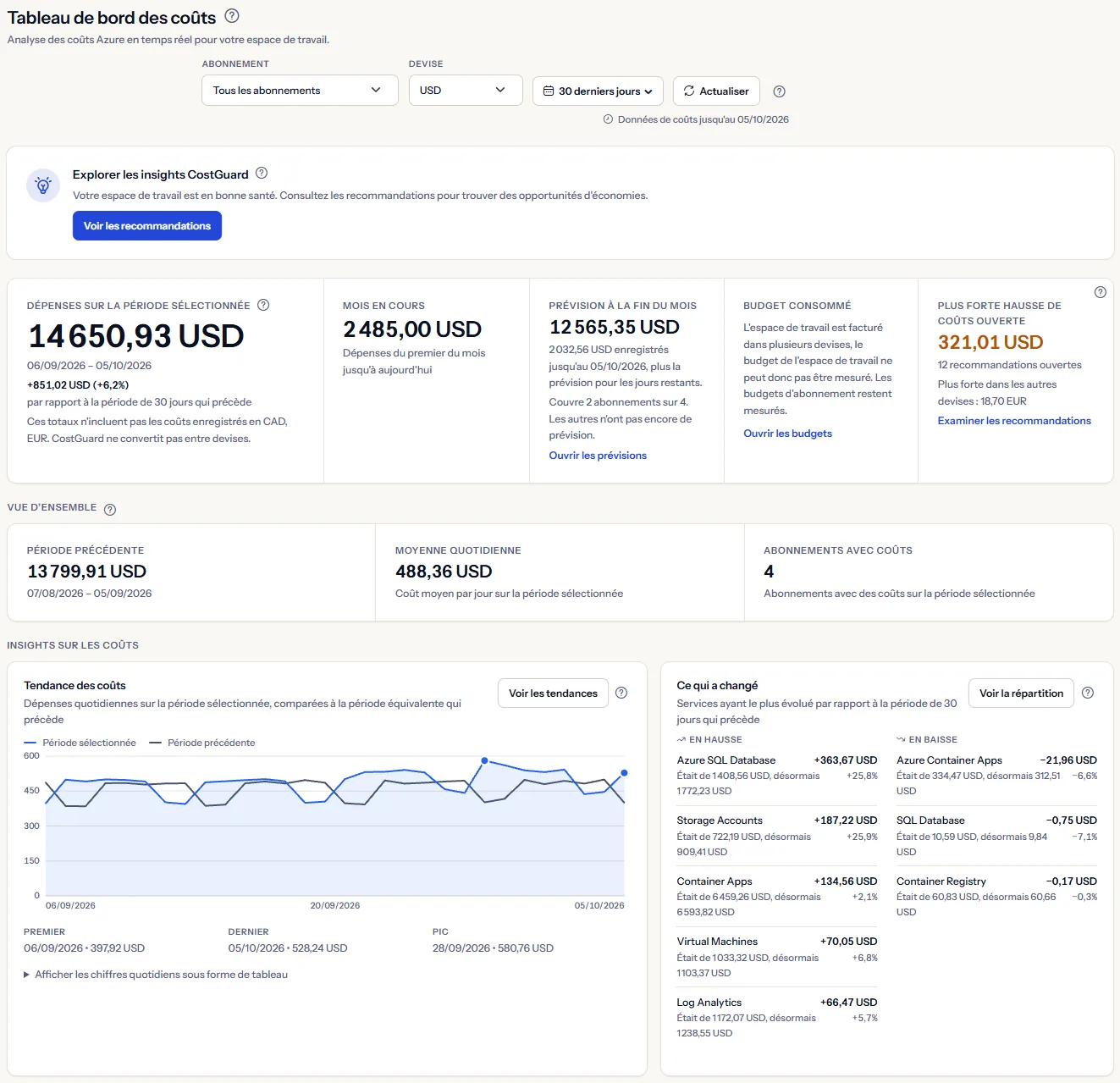This screenshot has width=1120, height=1083.
Task: Click the Container Apps row under En hausse
Action: click(x=777, y=897)
